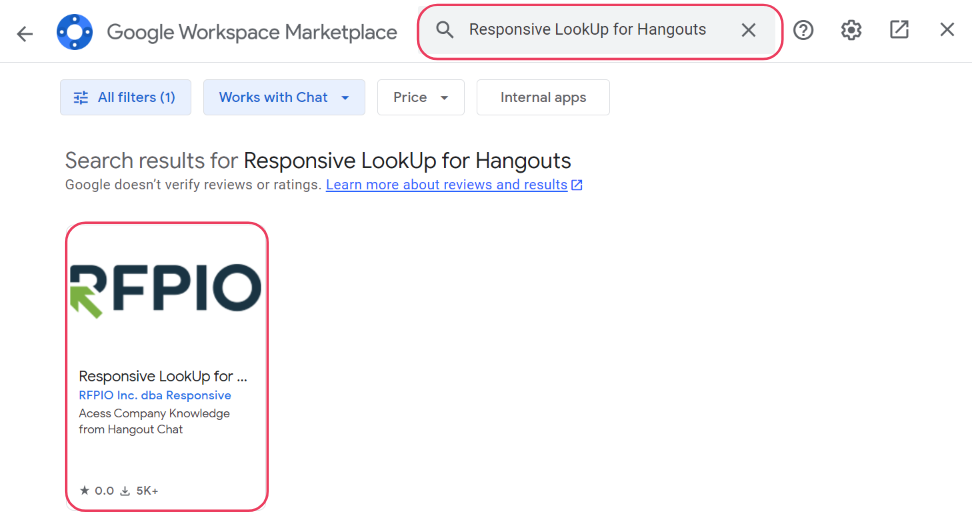Open settings gear icon
Viewport: 972px width, 526px height.
(x=851, y=30)
